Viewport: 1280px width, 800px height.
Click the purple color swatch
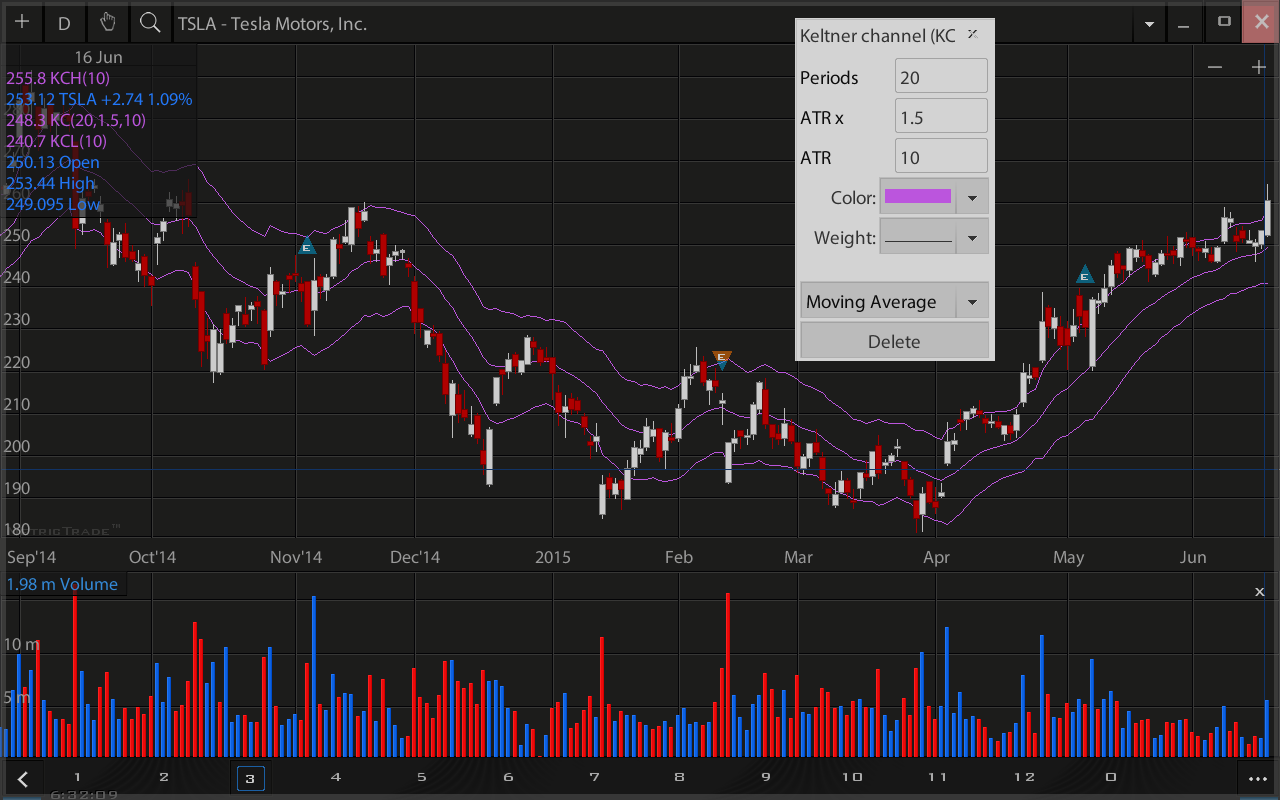coord(918,196)
